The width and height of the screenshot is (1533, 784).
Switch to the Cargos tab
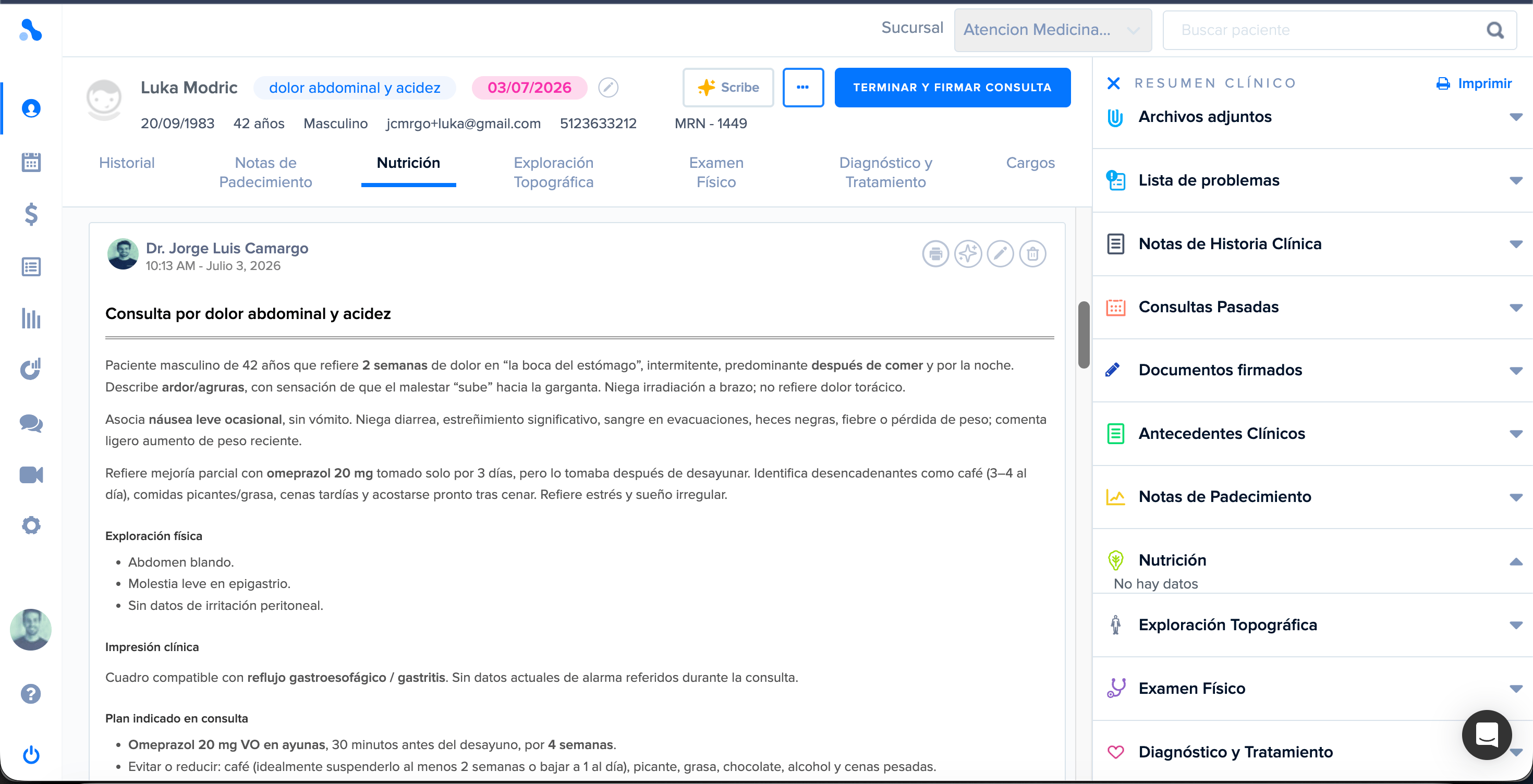[1030, 163]
